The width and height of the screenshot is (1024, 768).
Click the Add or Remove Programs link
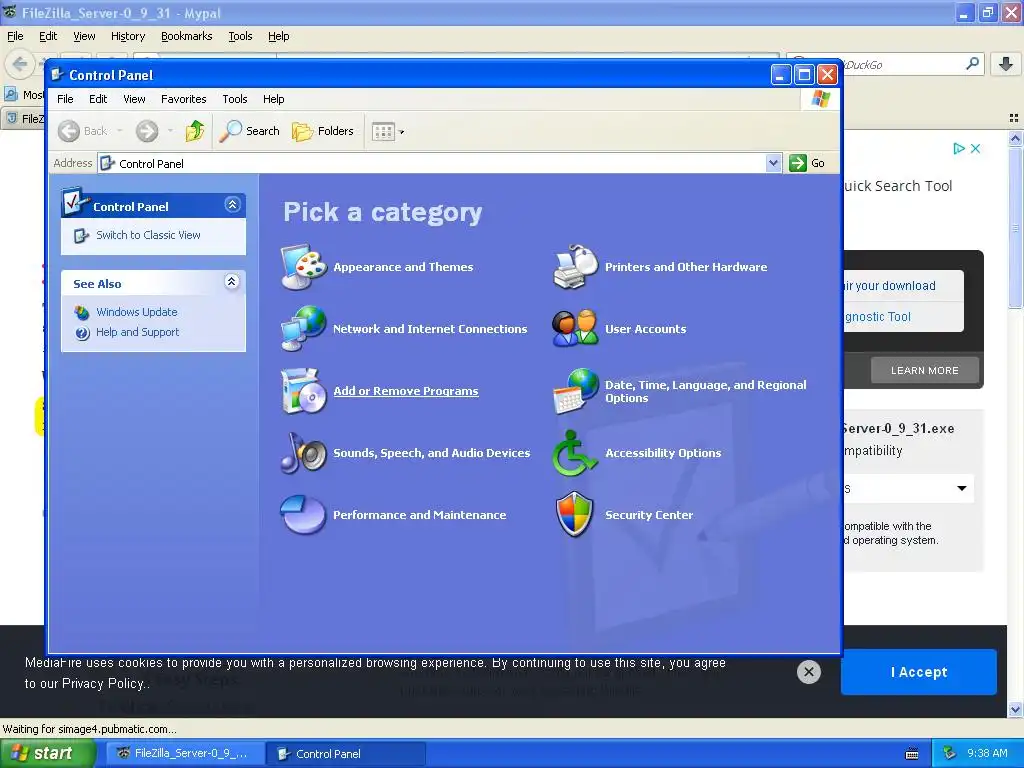tap(406, 391)
